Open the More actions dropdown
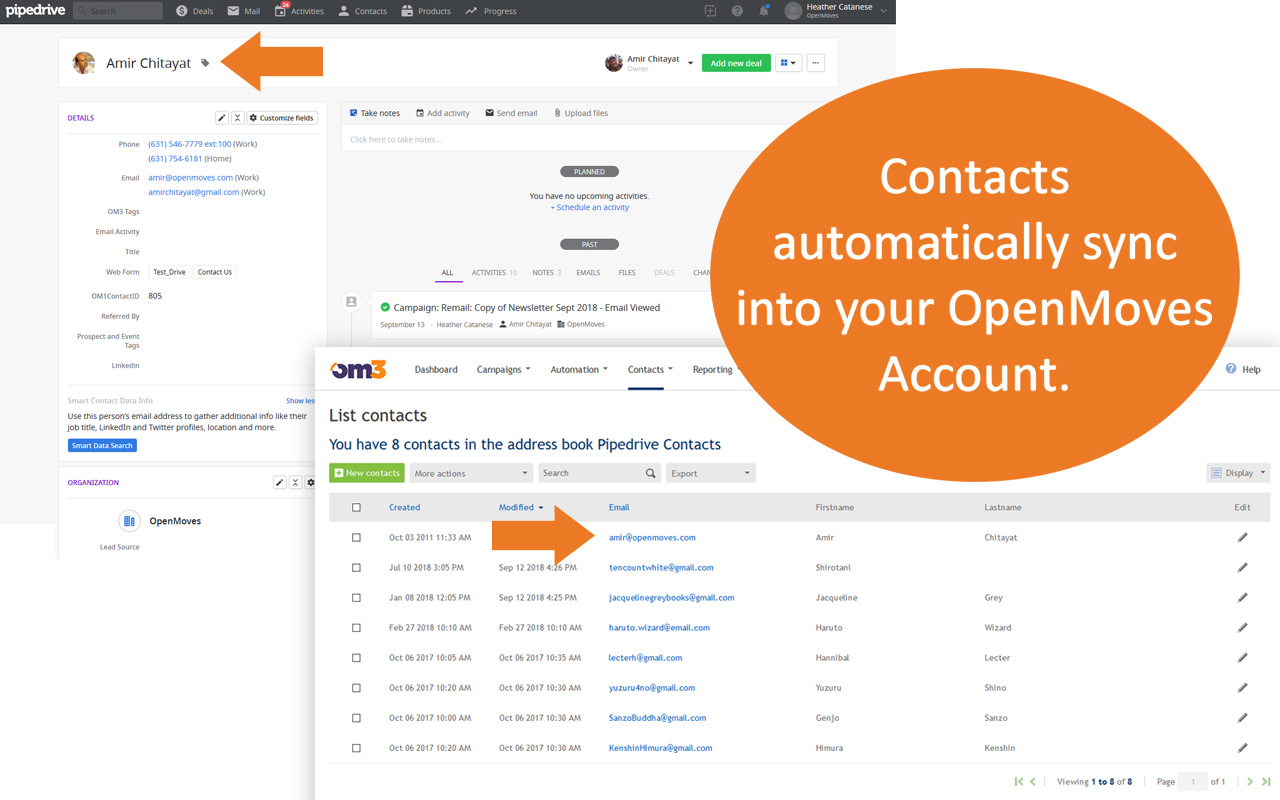 [470, 472]
